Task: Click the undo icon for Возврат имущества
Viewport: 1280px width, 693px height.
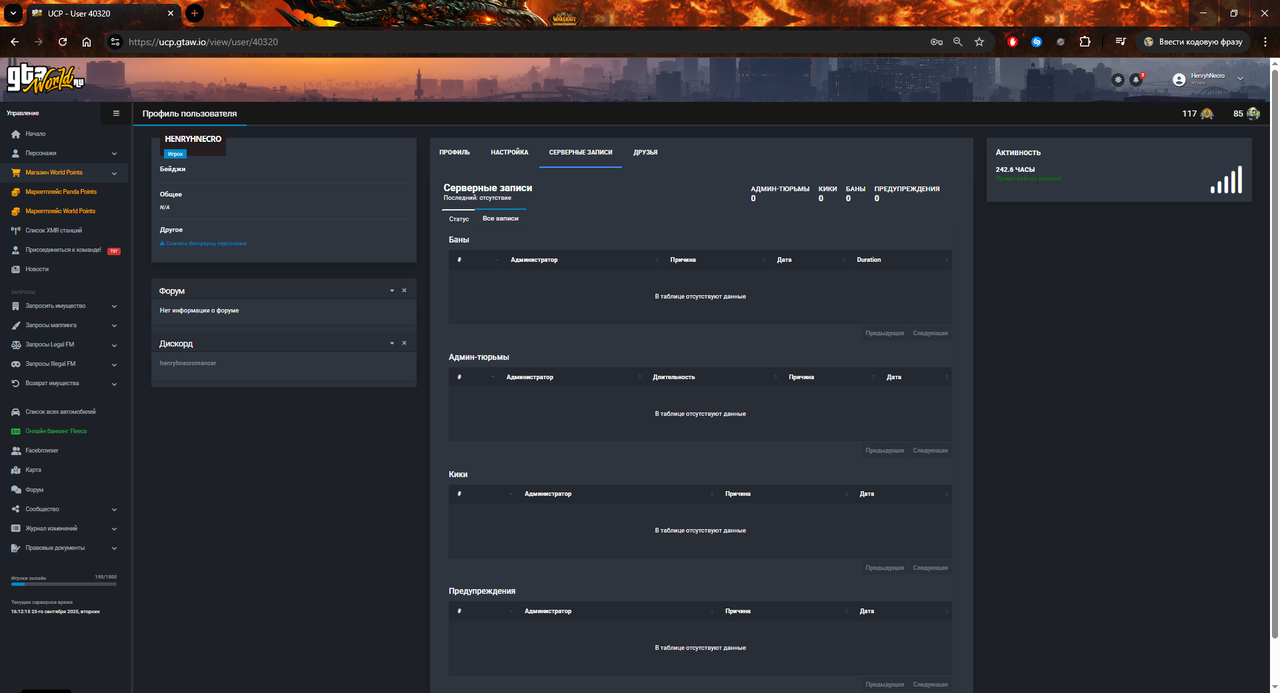Action: click(x=15, y=383)
